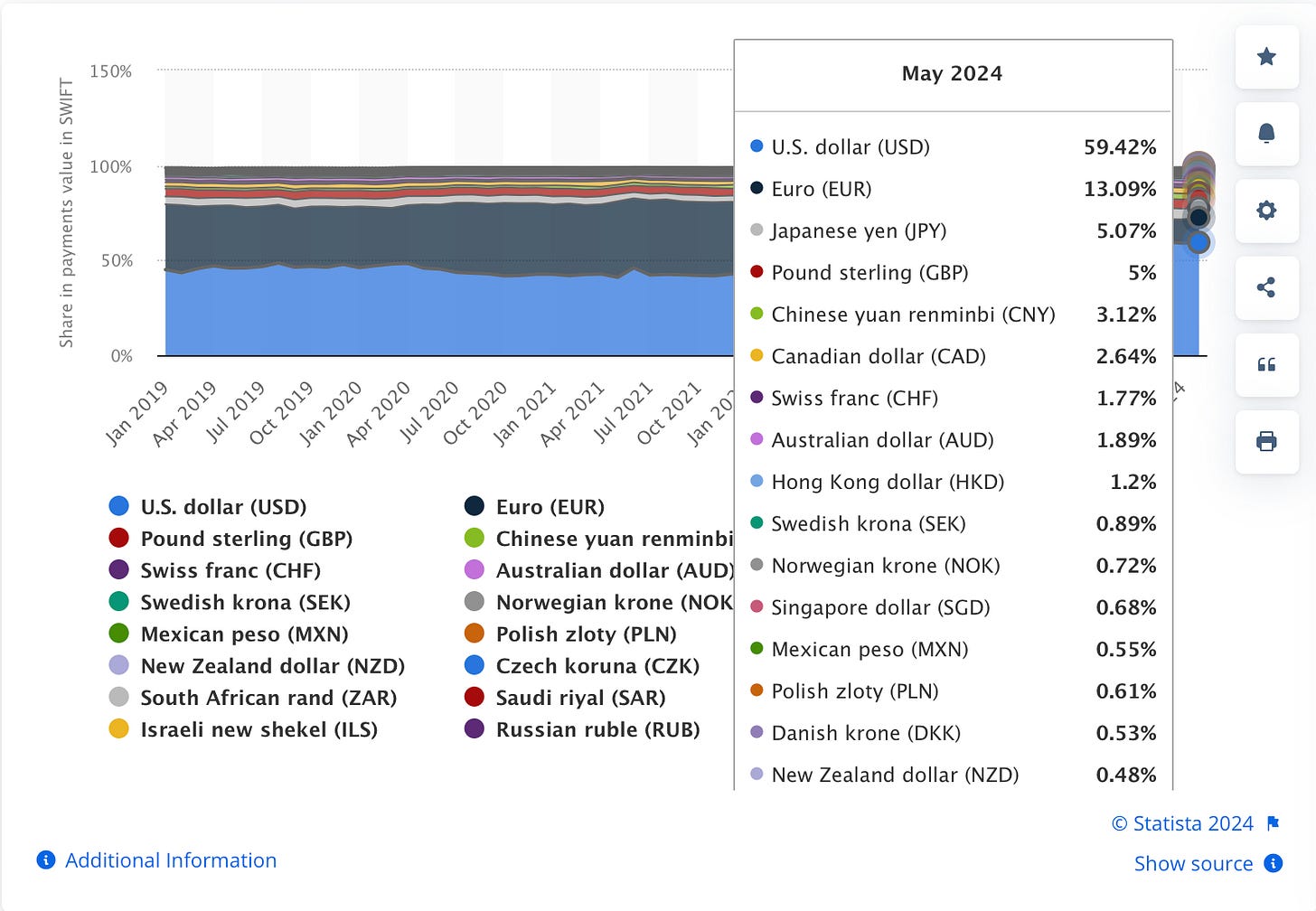Image resolution: width=1316 pixels, height=911 pixels.
Task: Click the Apr 2021 x-axis label
Action: [571, 413]
